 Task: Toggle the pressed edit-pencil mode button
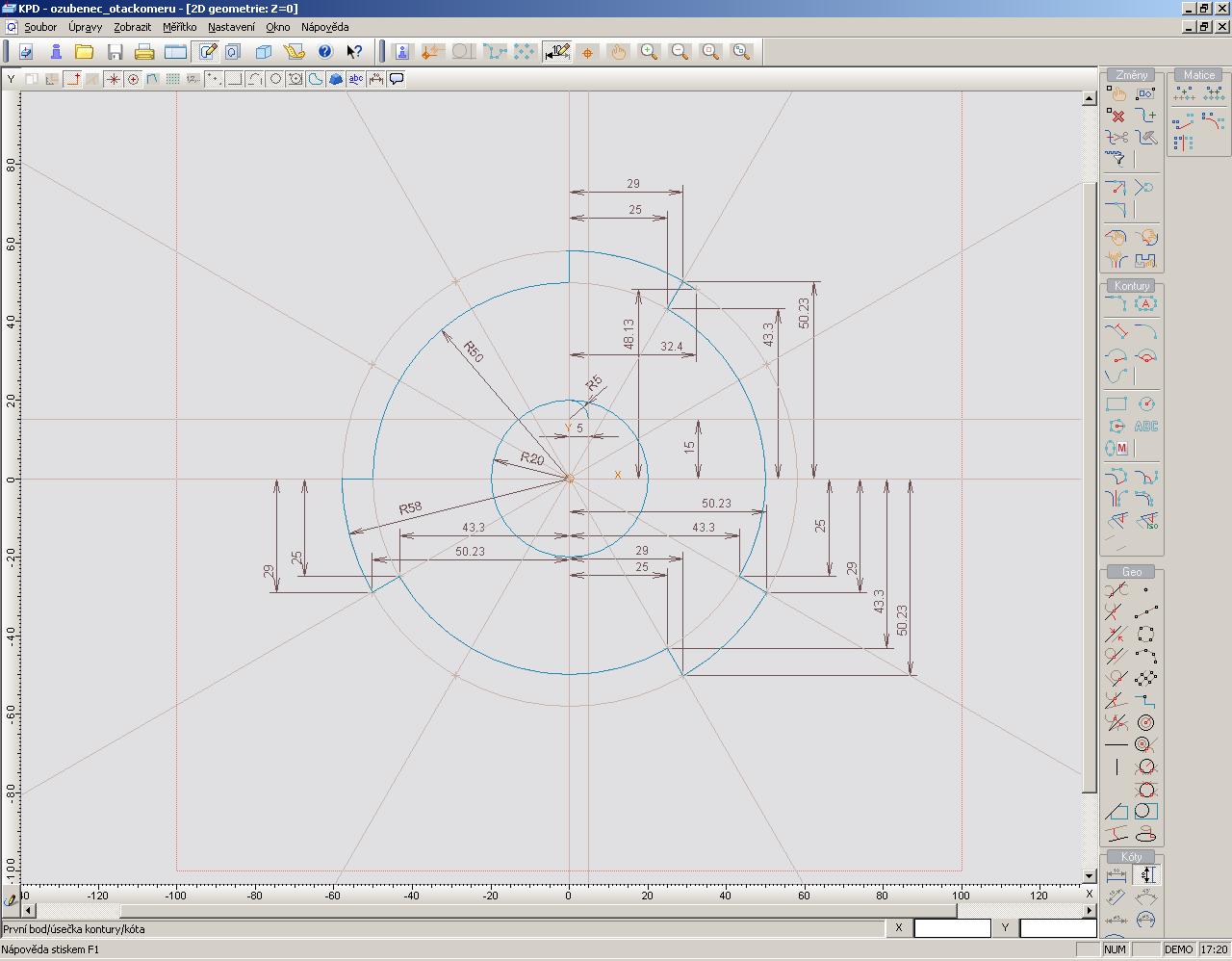(x=205, y=52)
